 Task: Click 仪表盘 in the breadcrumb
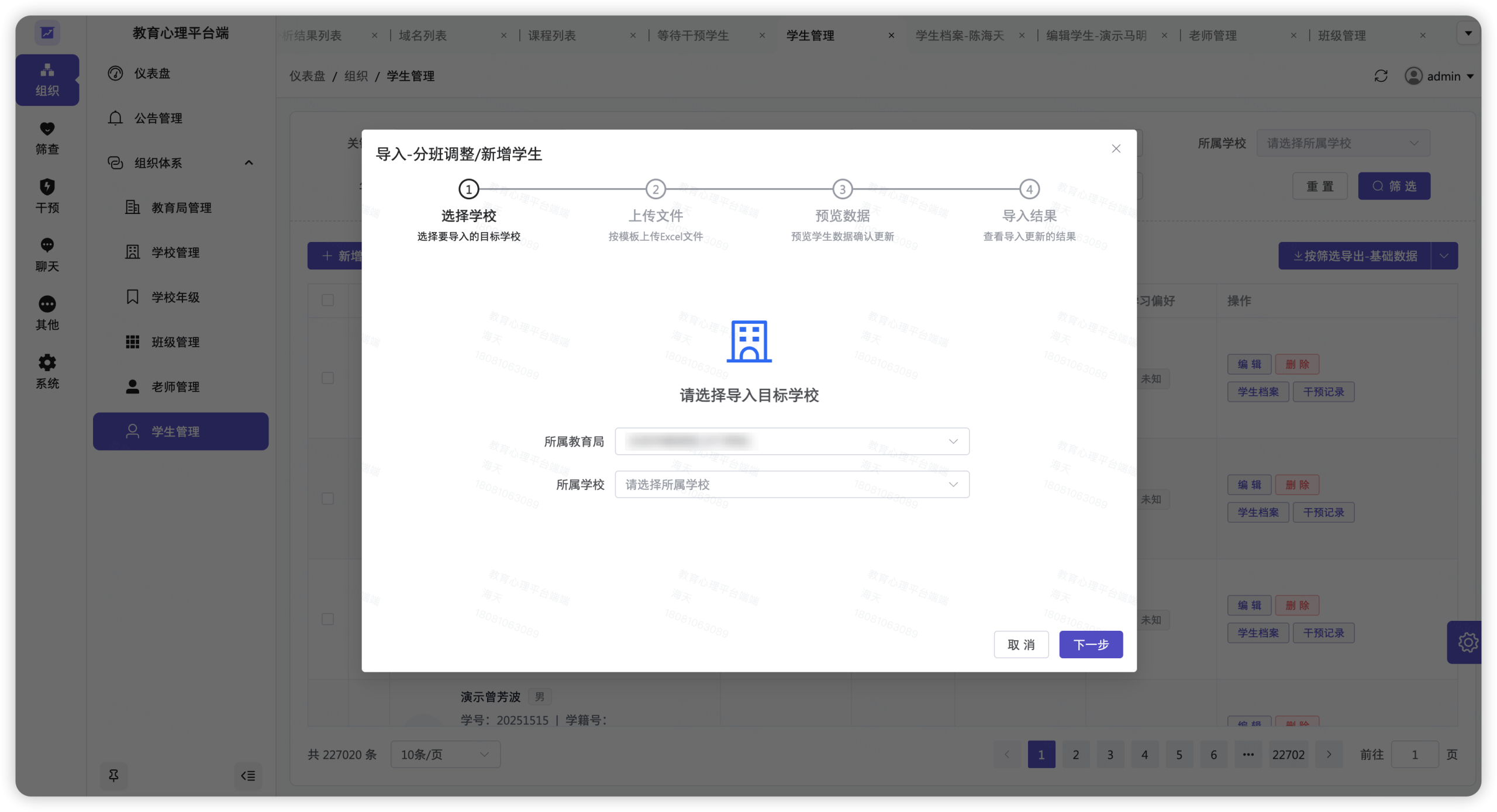click(307, 76)
